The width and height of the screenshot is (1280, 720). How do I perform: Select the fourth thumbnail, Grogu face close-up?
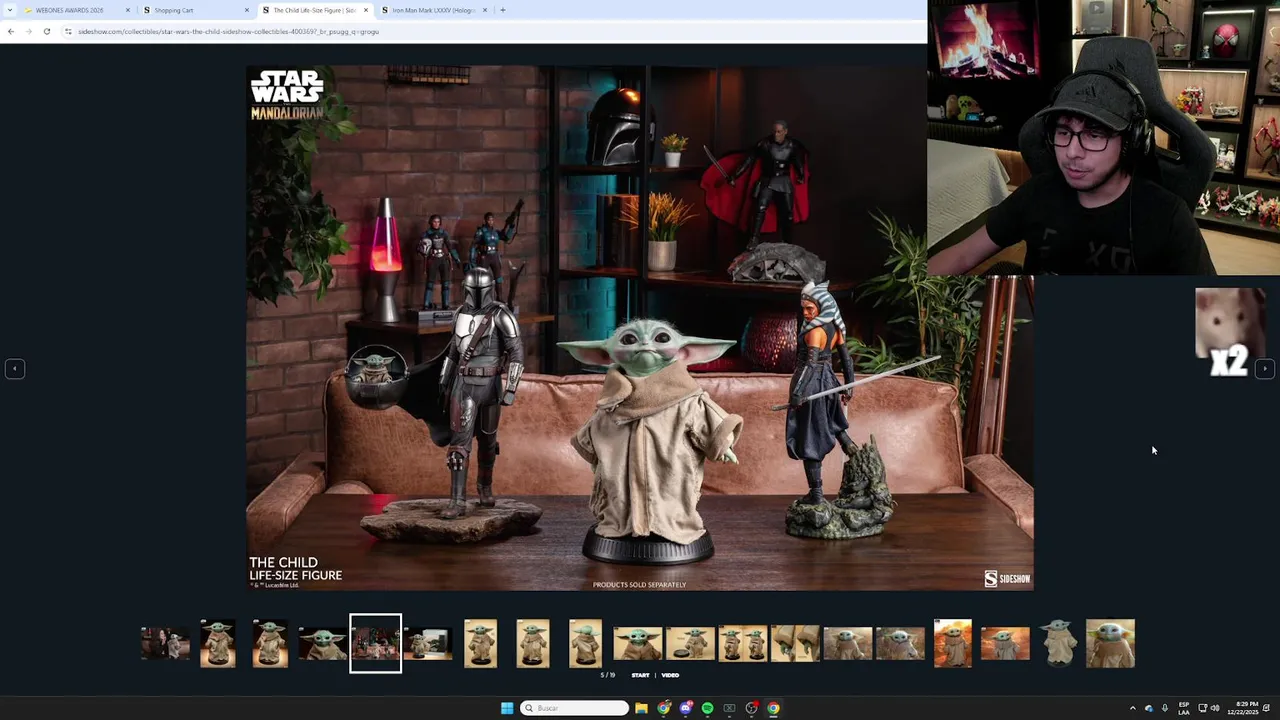click(322, 643)
